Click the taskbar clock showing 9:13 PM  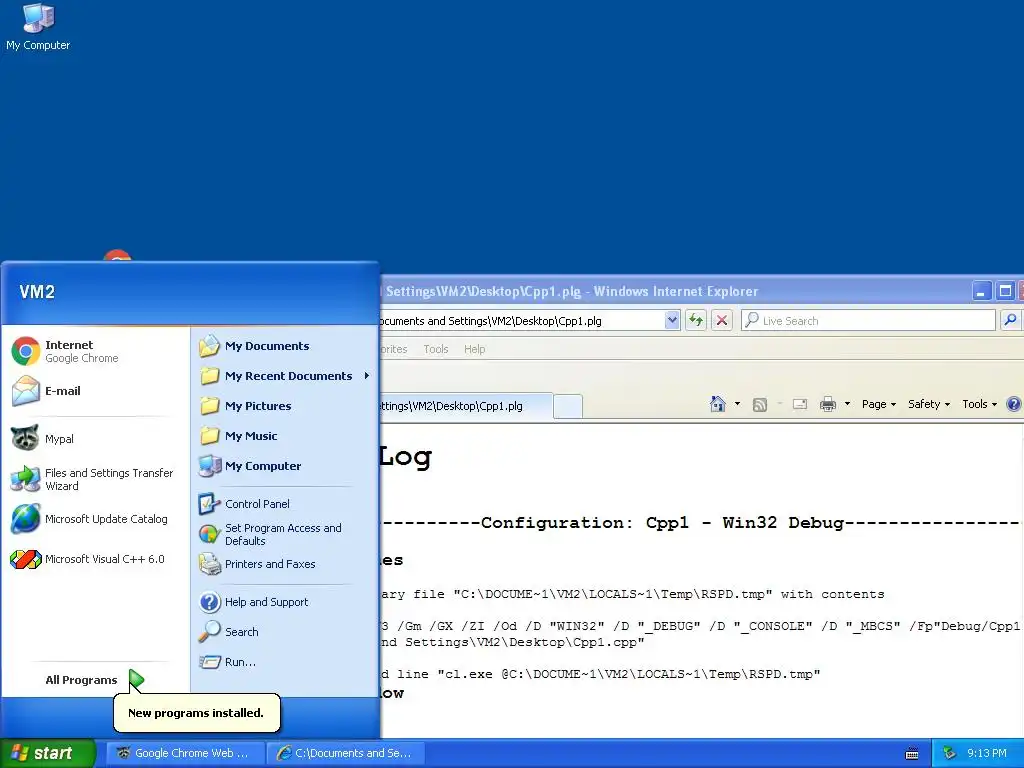(987, 754)
